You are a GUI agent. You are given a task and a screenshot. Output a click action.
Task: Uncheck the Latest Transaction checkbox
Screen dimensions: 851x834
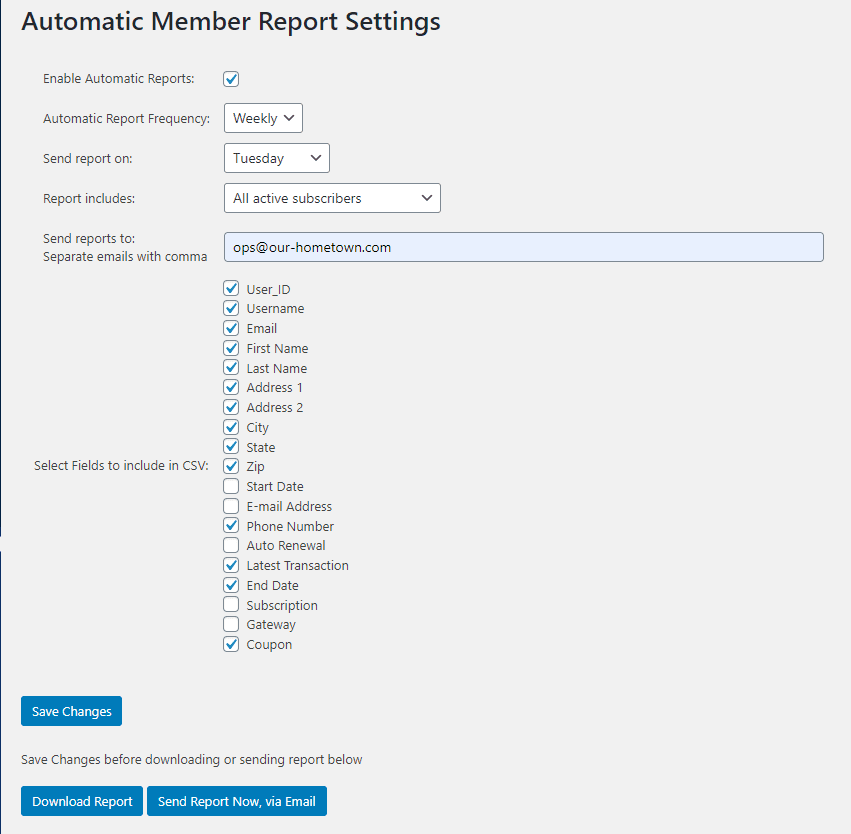[x=231, y=565]
